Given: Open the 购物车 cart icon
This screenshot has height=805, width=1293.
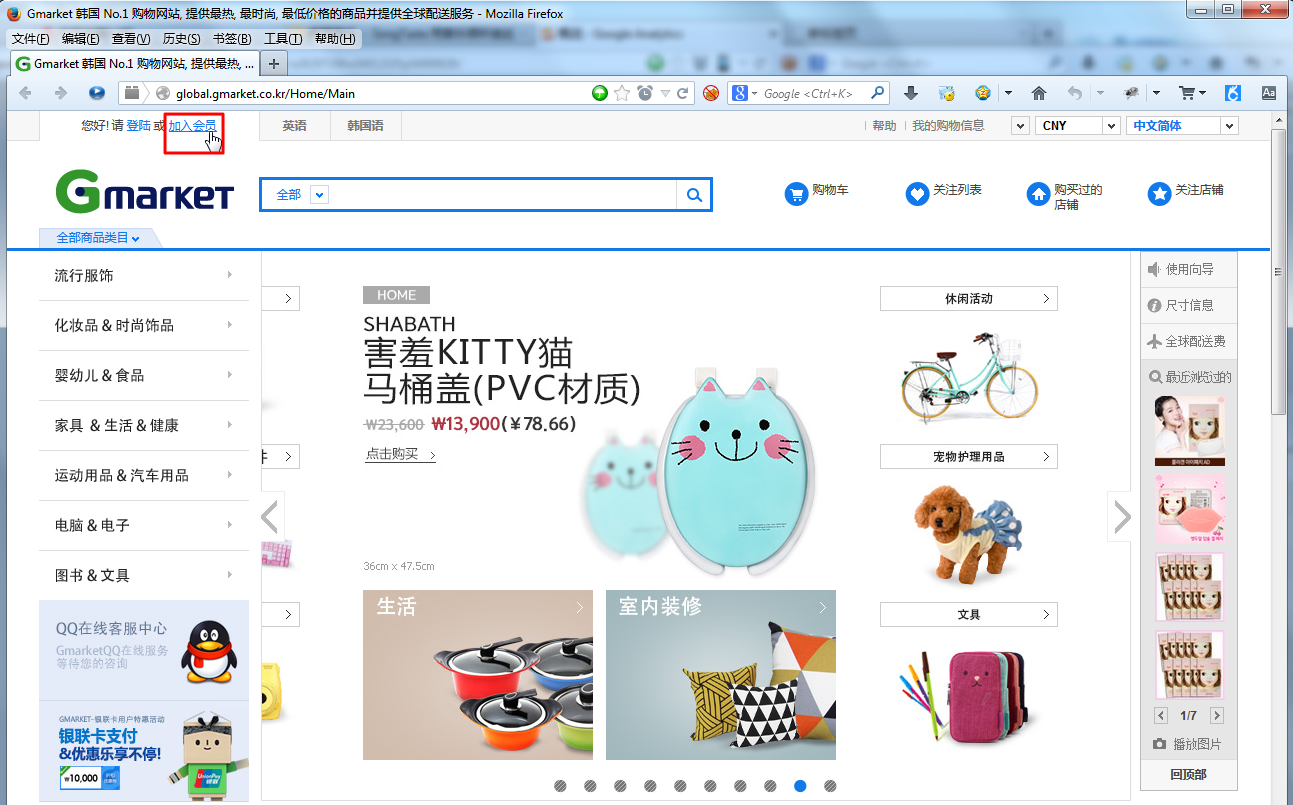Looking at the screenshot, I should (x=796, y=194).
